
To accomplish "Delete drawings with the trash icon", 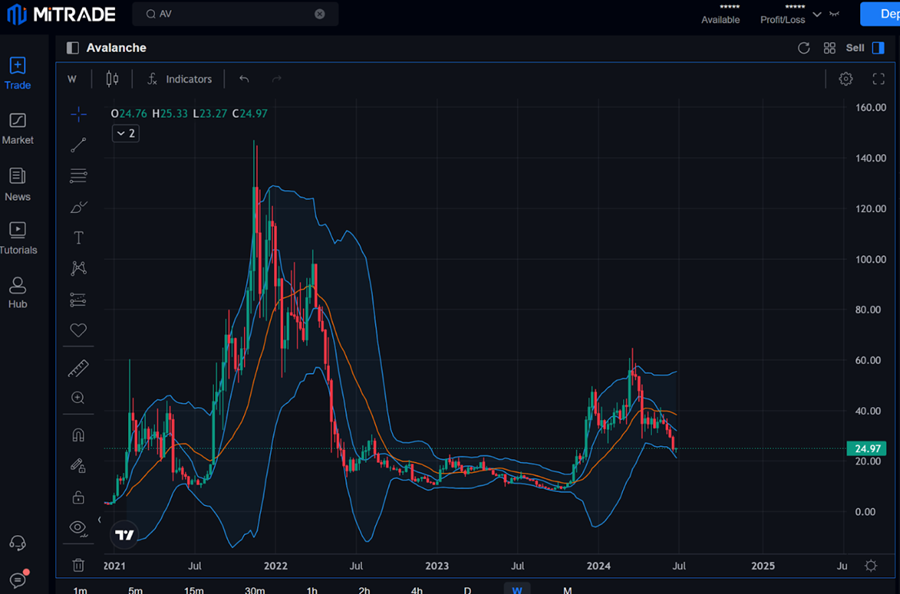I will pos(78,565).
